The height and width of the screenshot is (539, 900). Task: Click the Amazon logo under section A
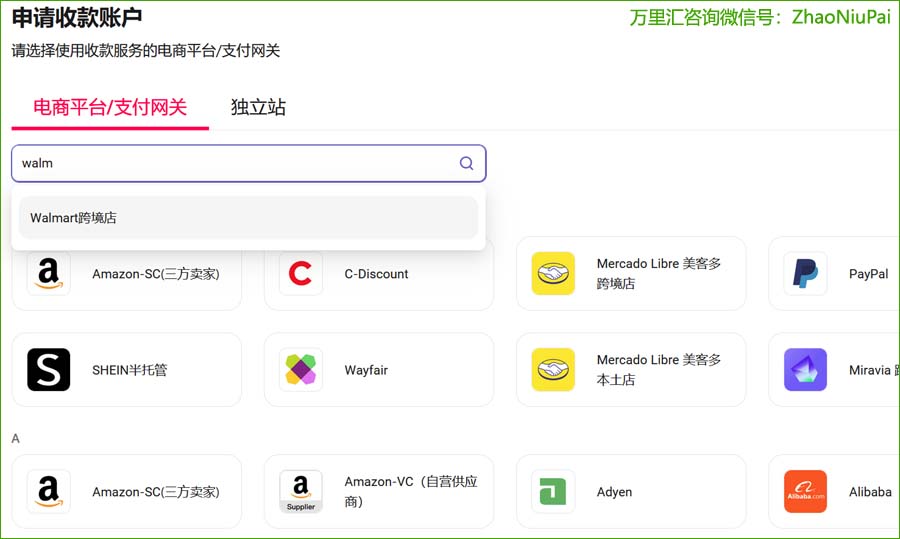[x=49, y=491]
